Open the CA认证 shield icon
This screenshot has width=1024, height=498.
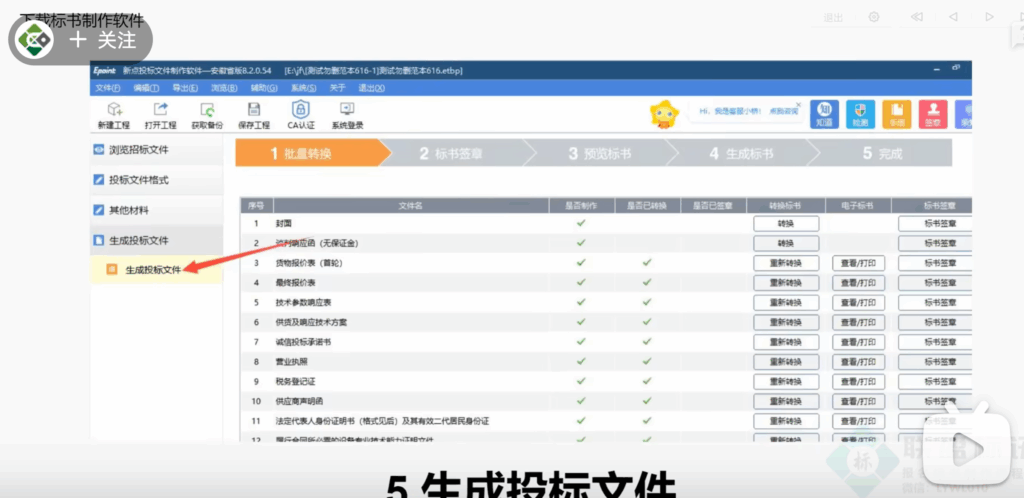coord(301,115)
